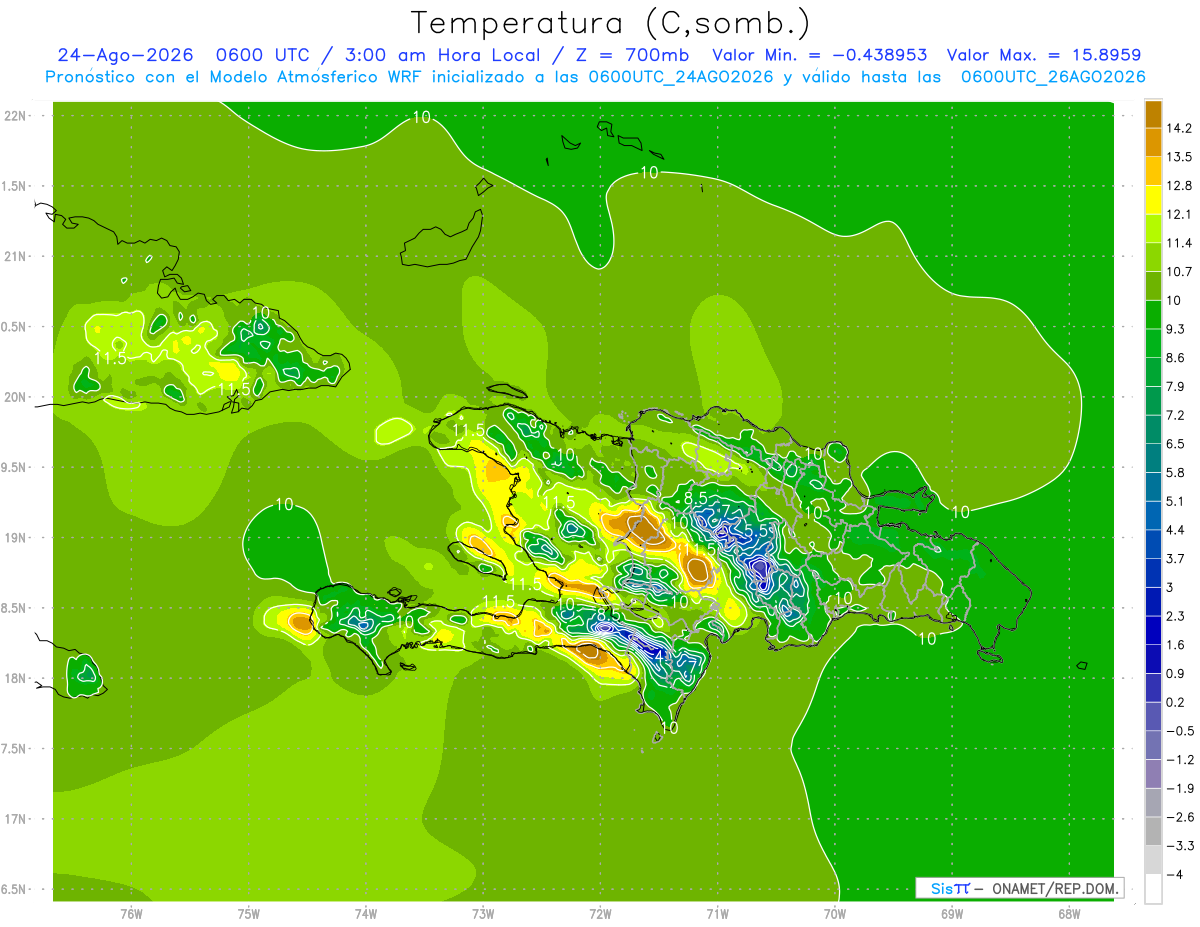Click the "Temperatura (C,somb.)" chart title
1200x927 pixels.
pos(610,23)
